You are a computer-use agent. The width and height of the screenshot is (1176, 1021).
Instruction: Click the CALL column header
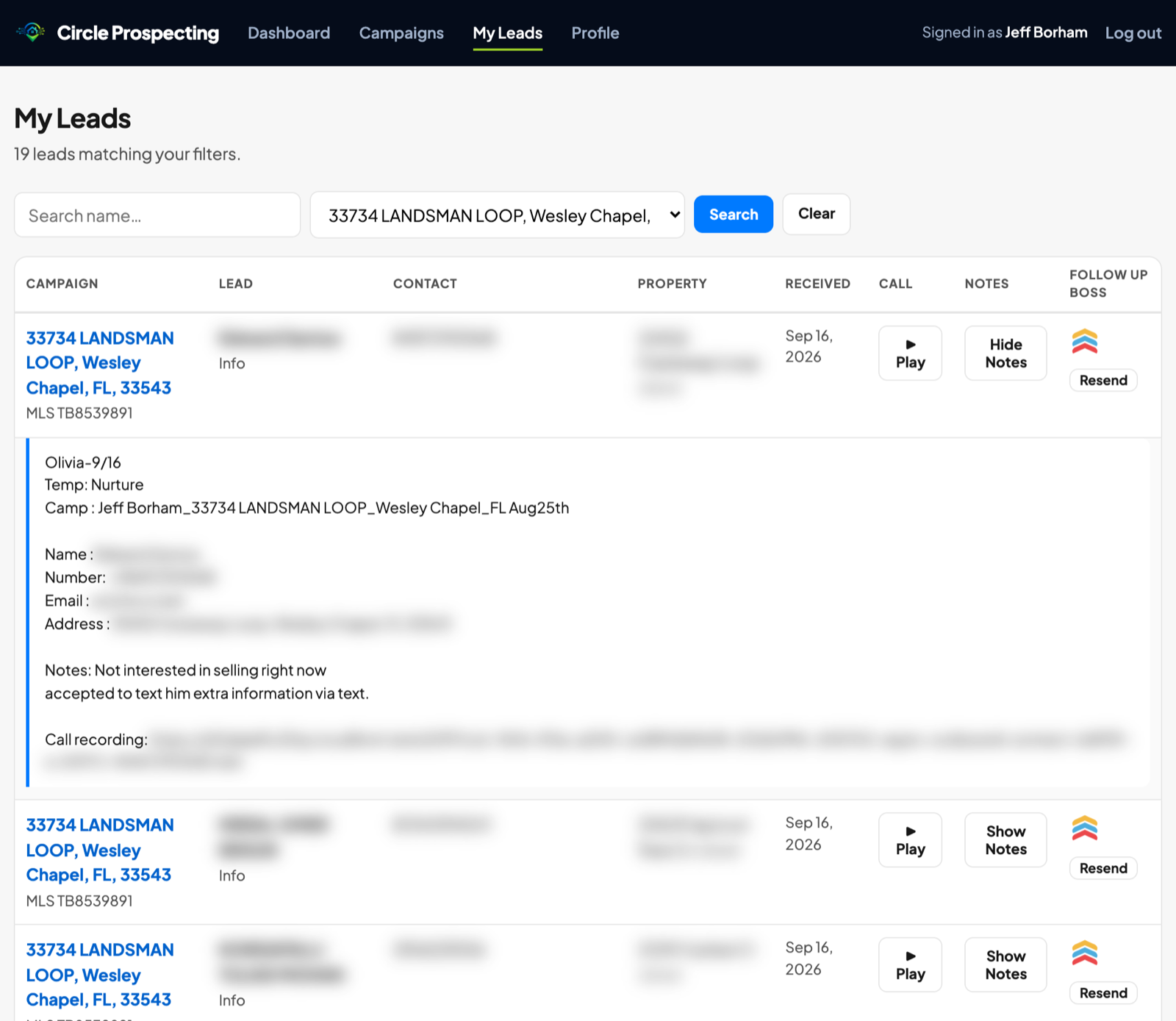click(895, 284)
